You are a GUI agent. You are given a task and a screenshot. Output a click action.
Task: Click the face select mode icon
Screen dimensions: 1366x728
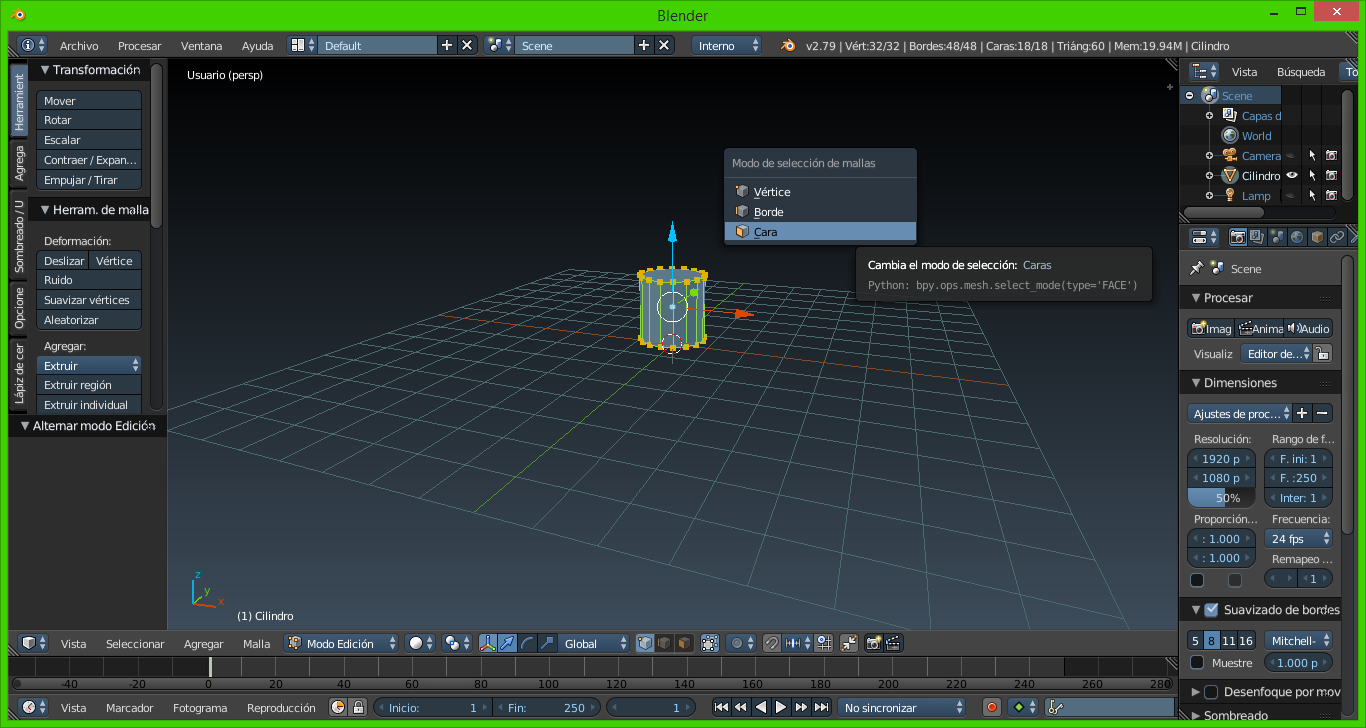coord(684,643)
